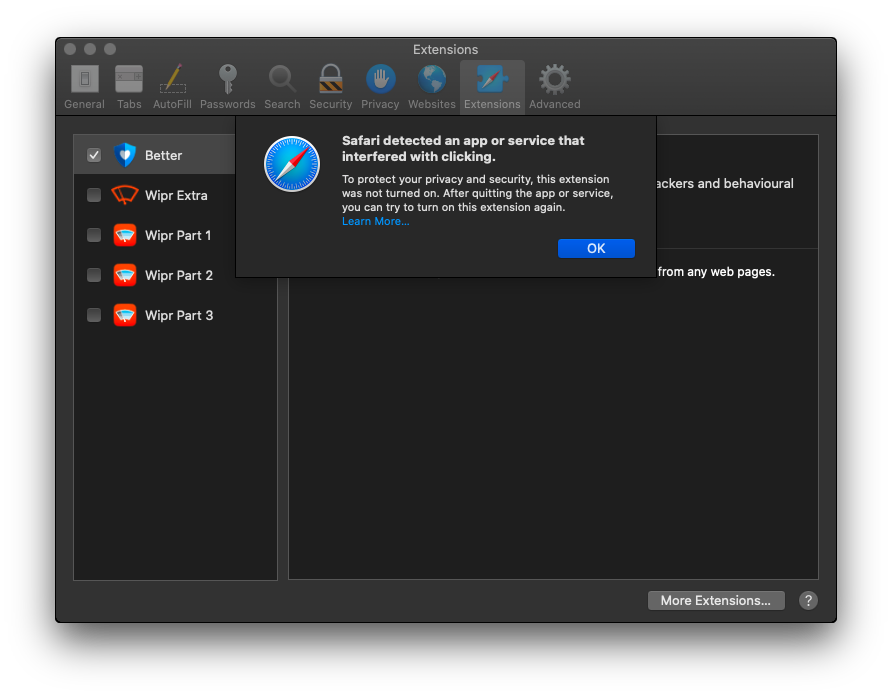This screenshot has width=892, height=696.
Task: Enable the Wipr Extra checkbox
Action: (x=94, y=195)
